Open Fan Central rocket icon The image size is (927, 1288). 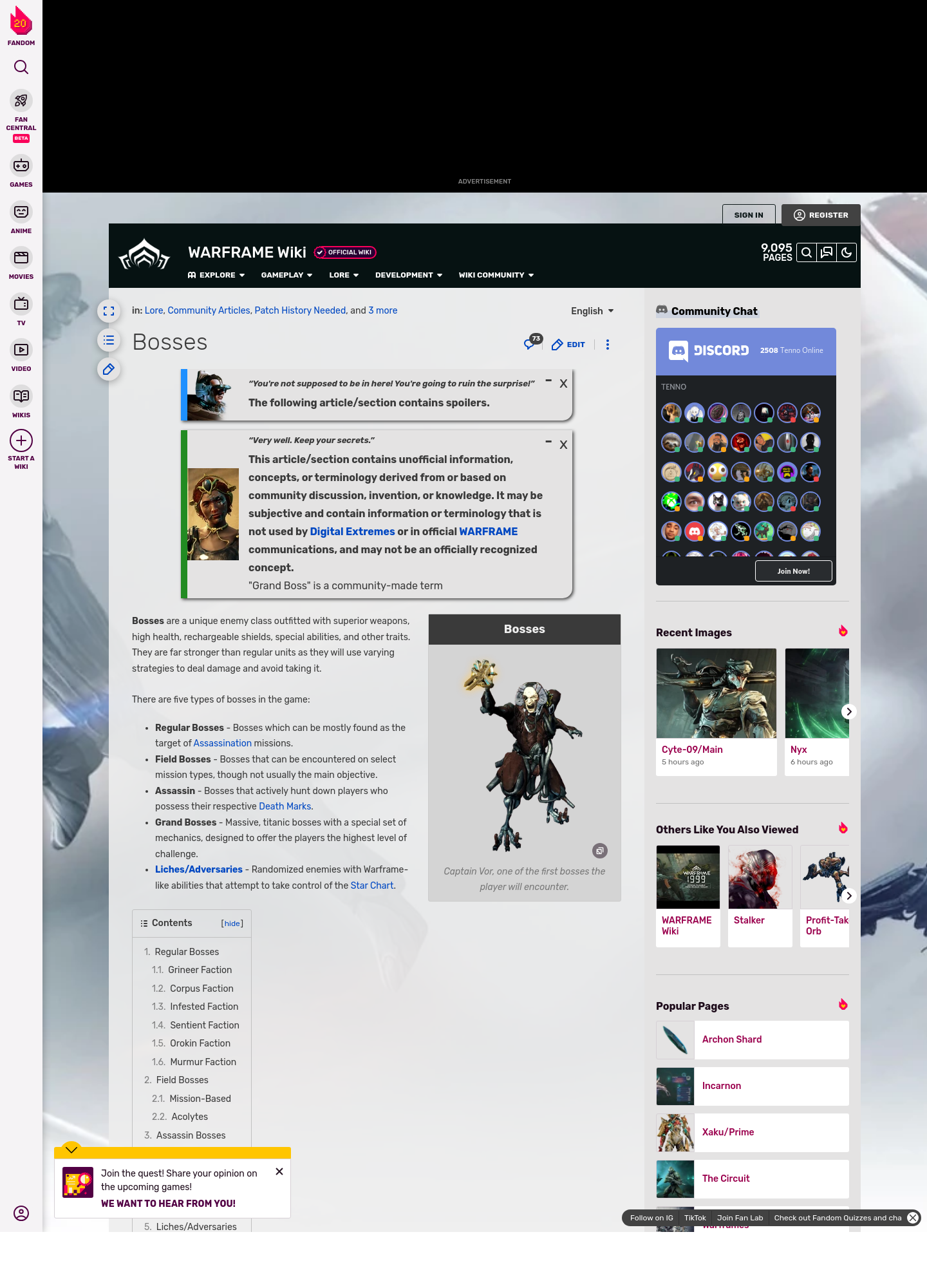click(21, 100)
